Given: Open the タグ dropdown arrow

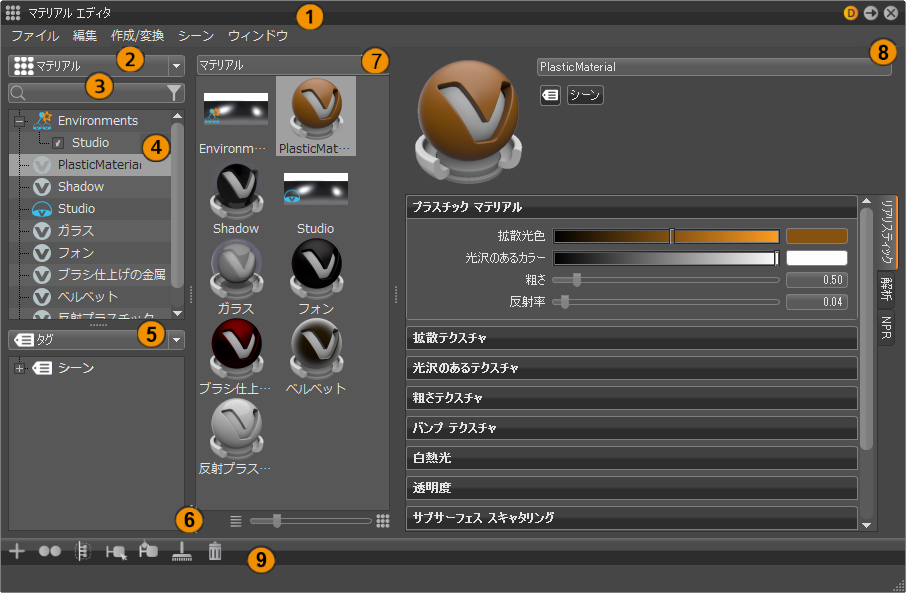Looking at the screenshot, I should [176, 340].
